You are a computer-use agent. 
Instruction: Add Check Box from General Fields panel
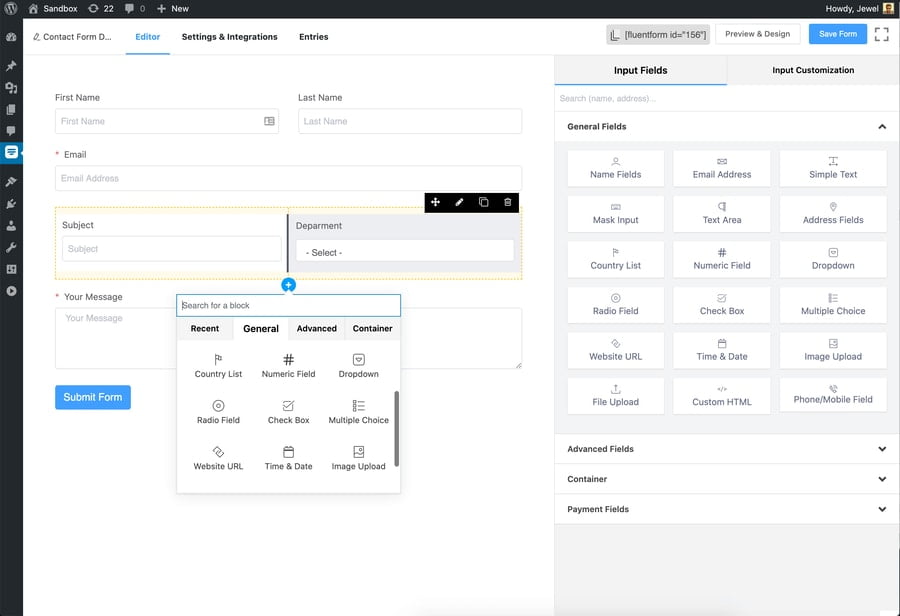coord(721,304)
